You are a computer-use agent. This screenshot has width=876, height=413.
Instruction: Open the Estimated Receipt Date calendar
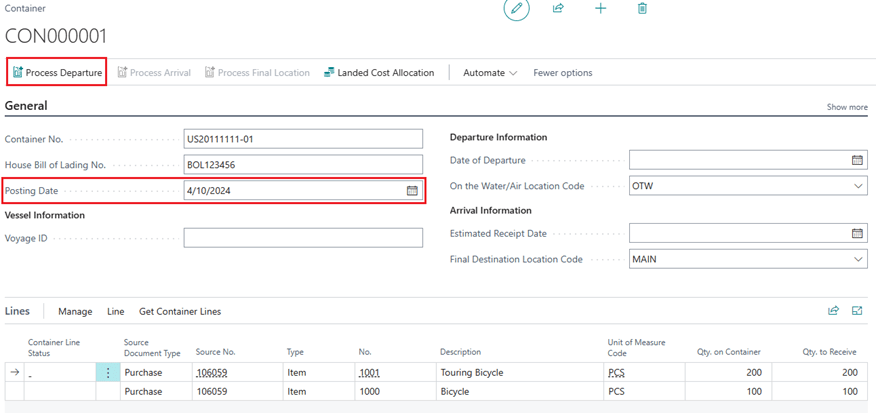(857, 233)
